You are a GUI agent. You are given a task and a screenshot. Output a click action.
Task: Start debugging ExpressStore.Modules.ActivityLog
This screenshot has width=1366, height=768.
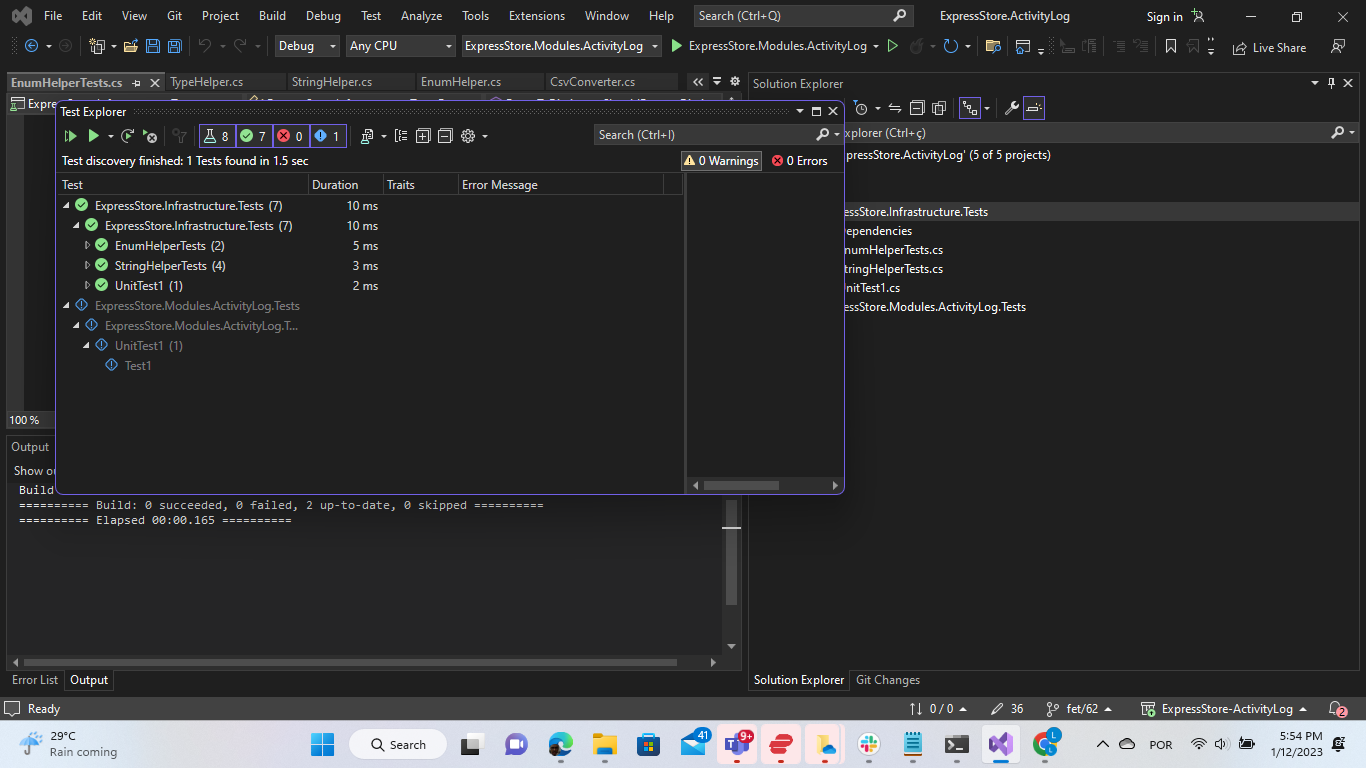click(676, 46)
